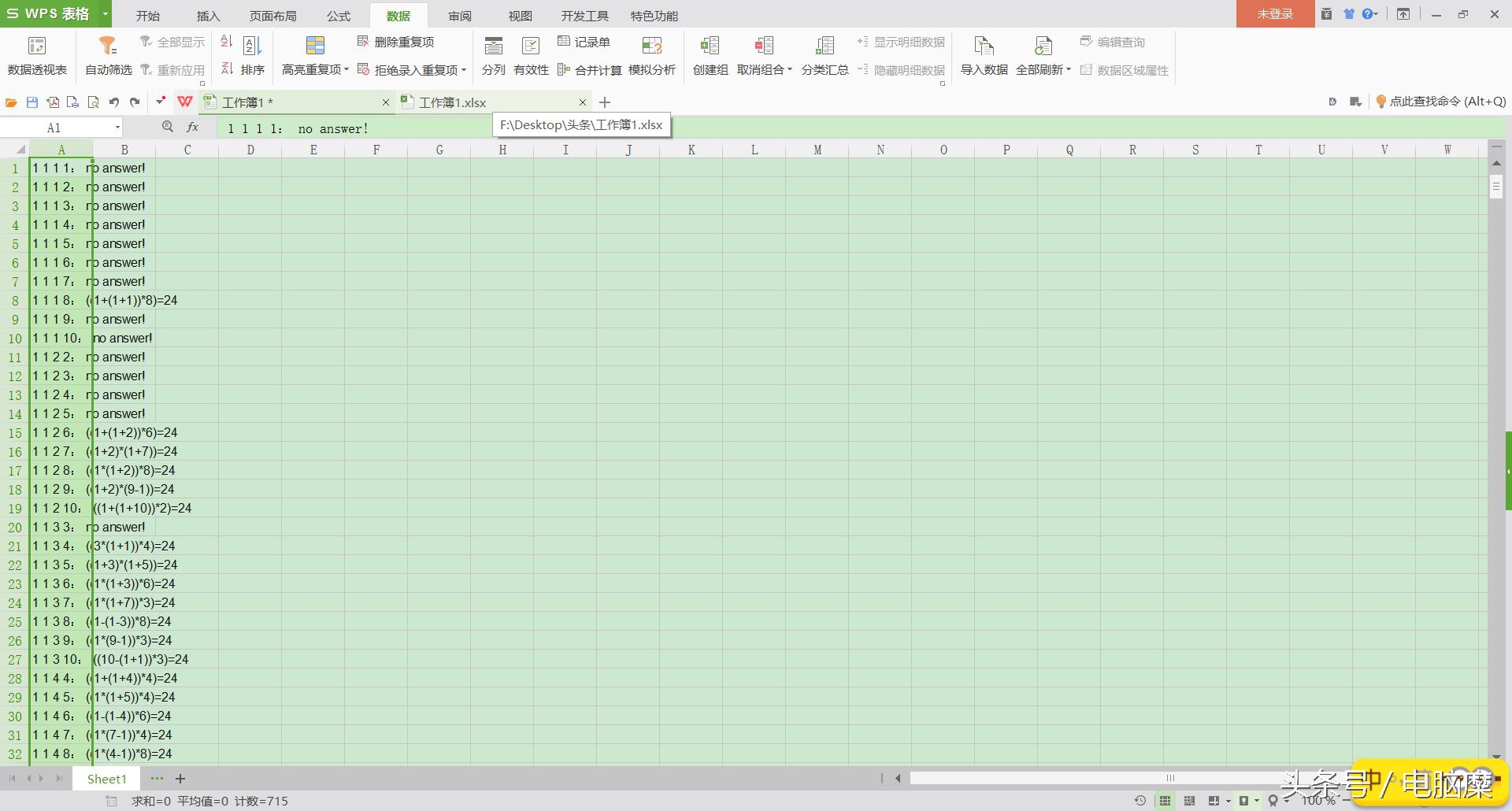
Task: Add a new sheet with plus button
Action: (x=180, y=779)
